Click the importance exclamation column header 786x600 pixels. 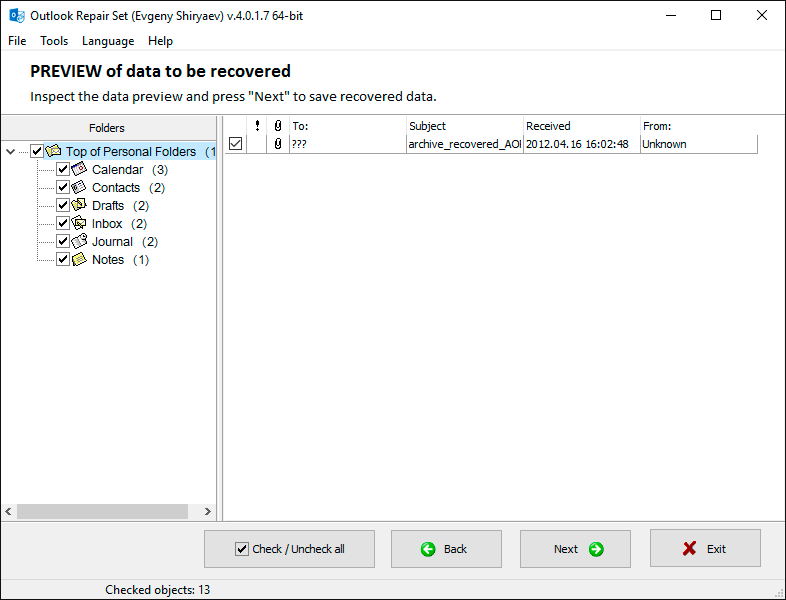pos(257,126)
